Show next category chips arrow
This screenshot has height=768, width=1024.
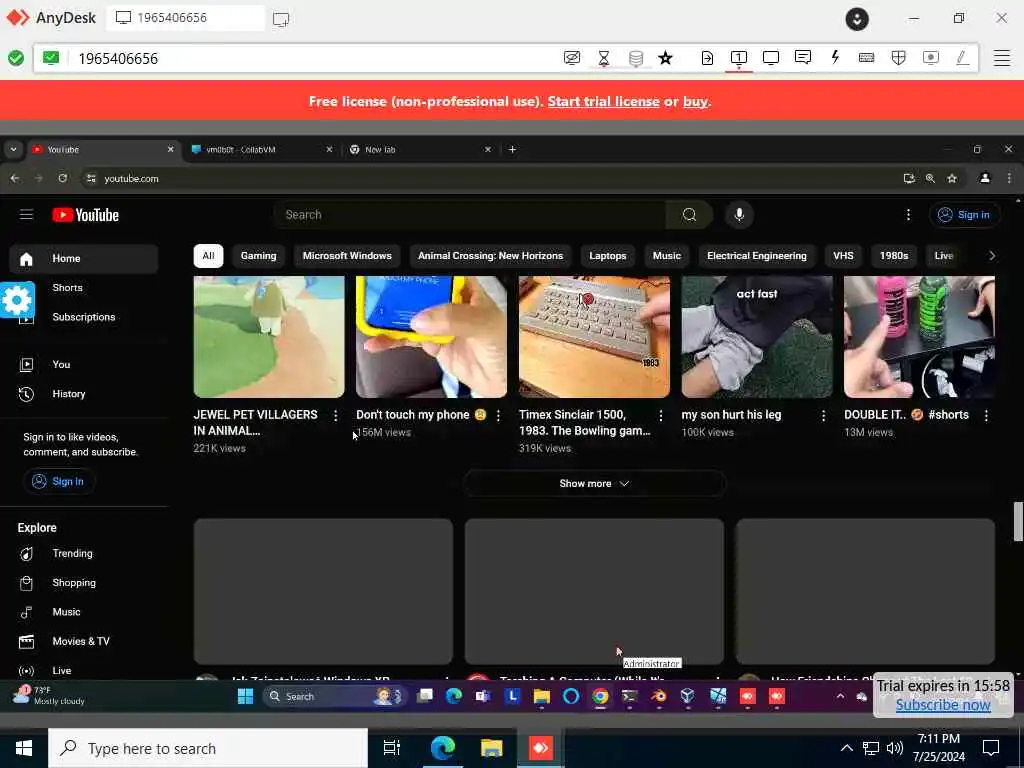(991, 255)
